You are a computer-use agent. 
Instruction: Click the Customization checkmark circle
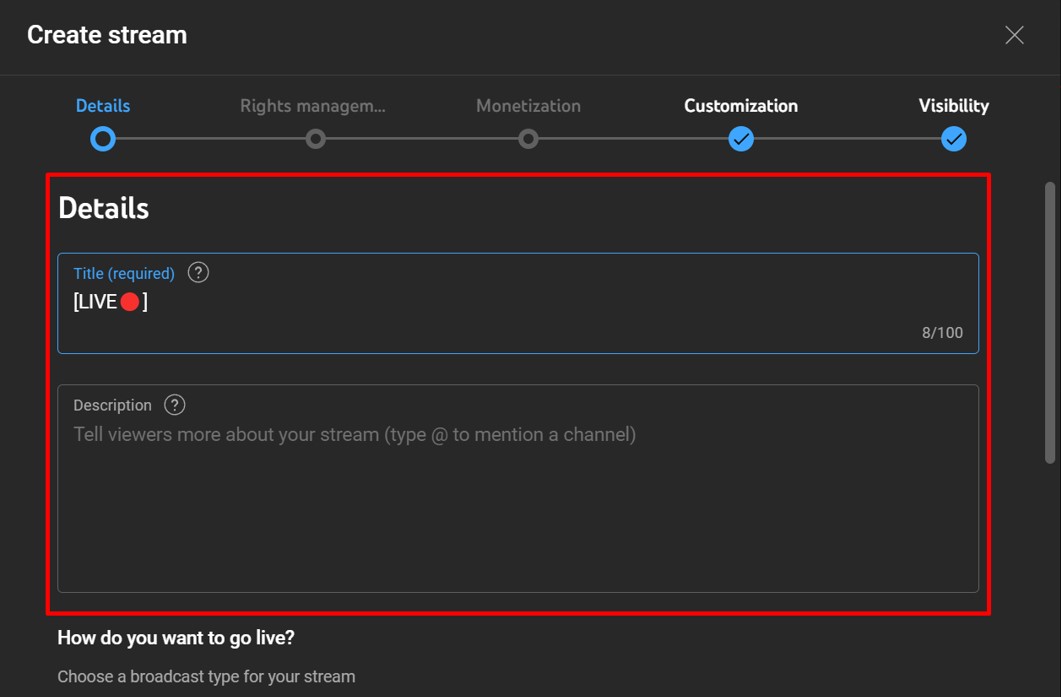coord(741,139)
